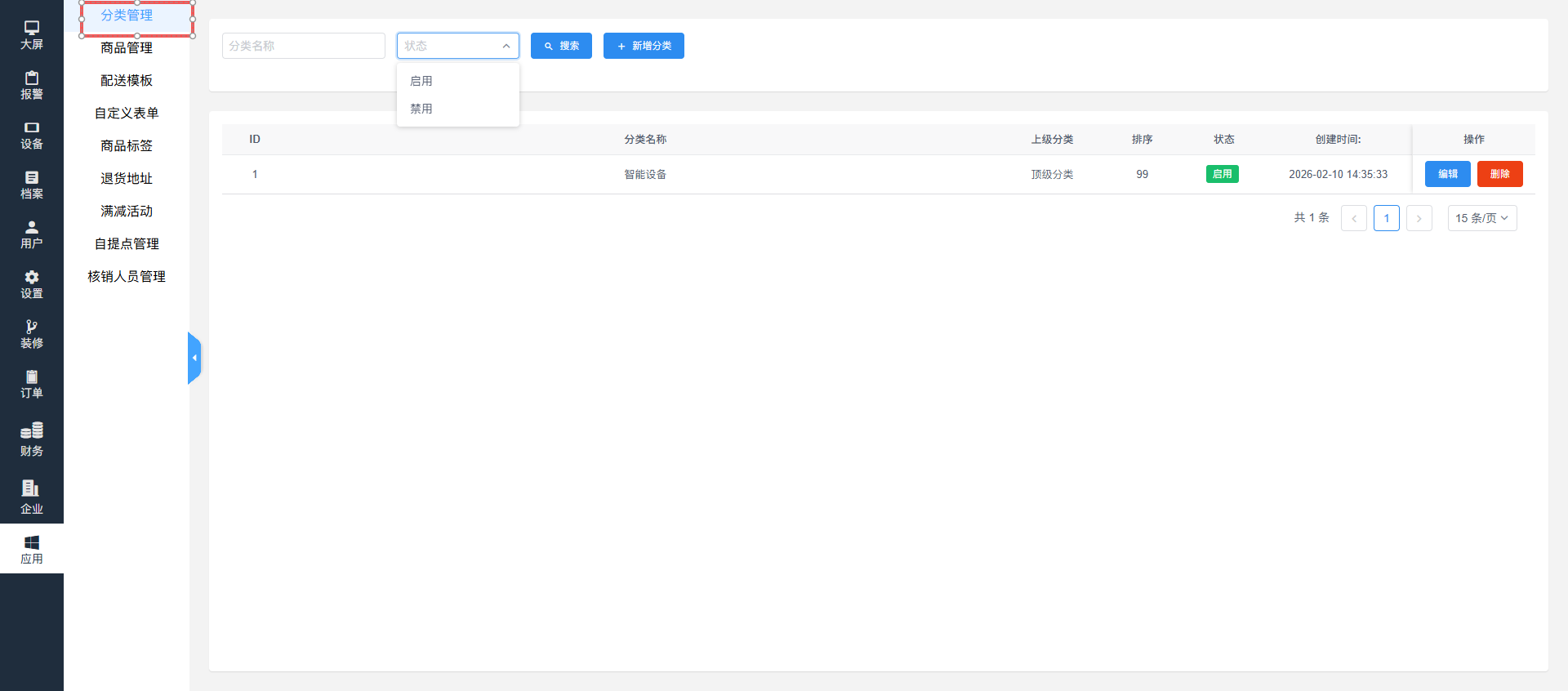The height and width of the screenshot is (691, 1568).
Task: Click the 上级分类 column header
Action: 1052,140
